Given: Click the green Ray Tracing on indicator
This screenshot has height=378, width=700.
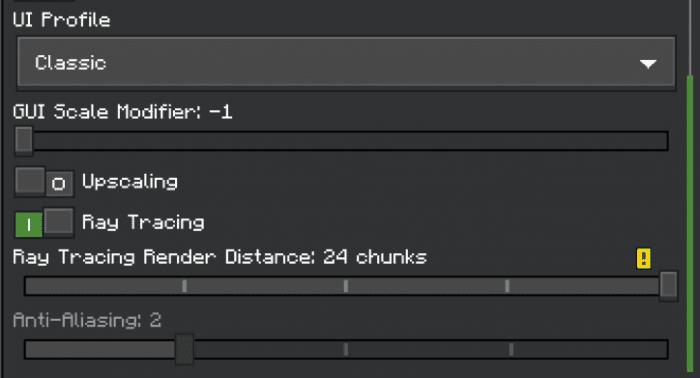Looking at the screenshot, I should [x=29, y=224].
